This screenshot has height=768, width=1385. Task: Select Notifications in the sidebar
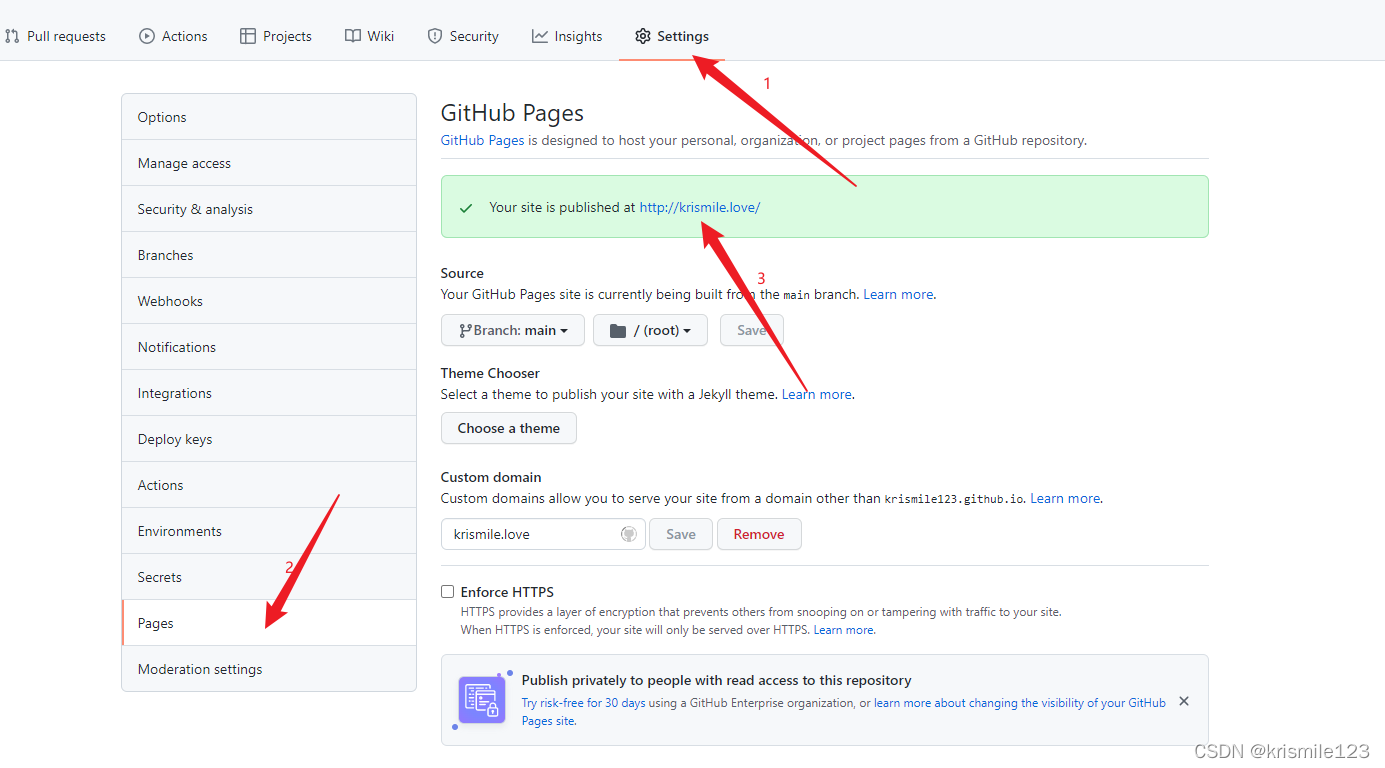pyautogui.click(x=269, y=347)
